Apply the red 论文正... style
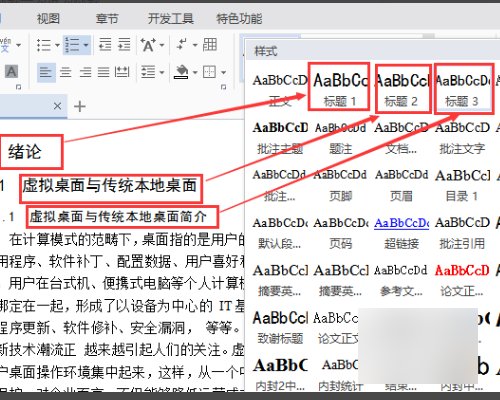 [463, 281]
